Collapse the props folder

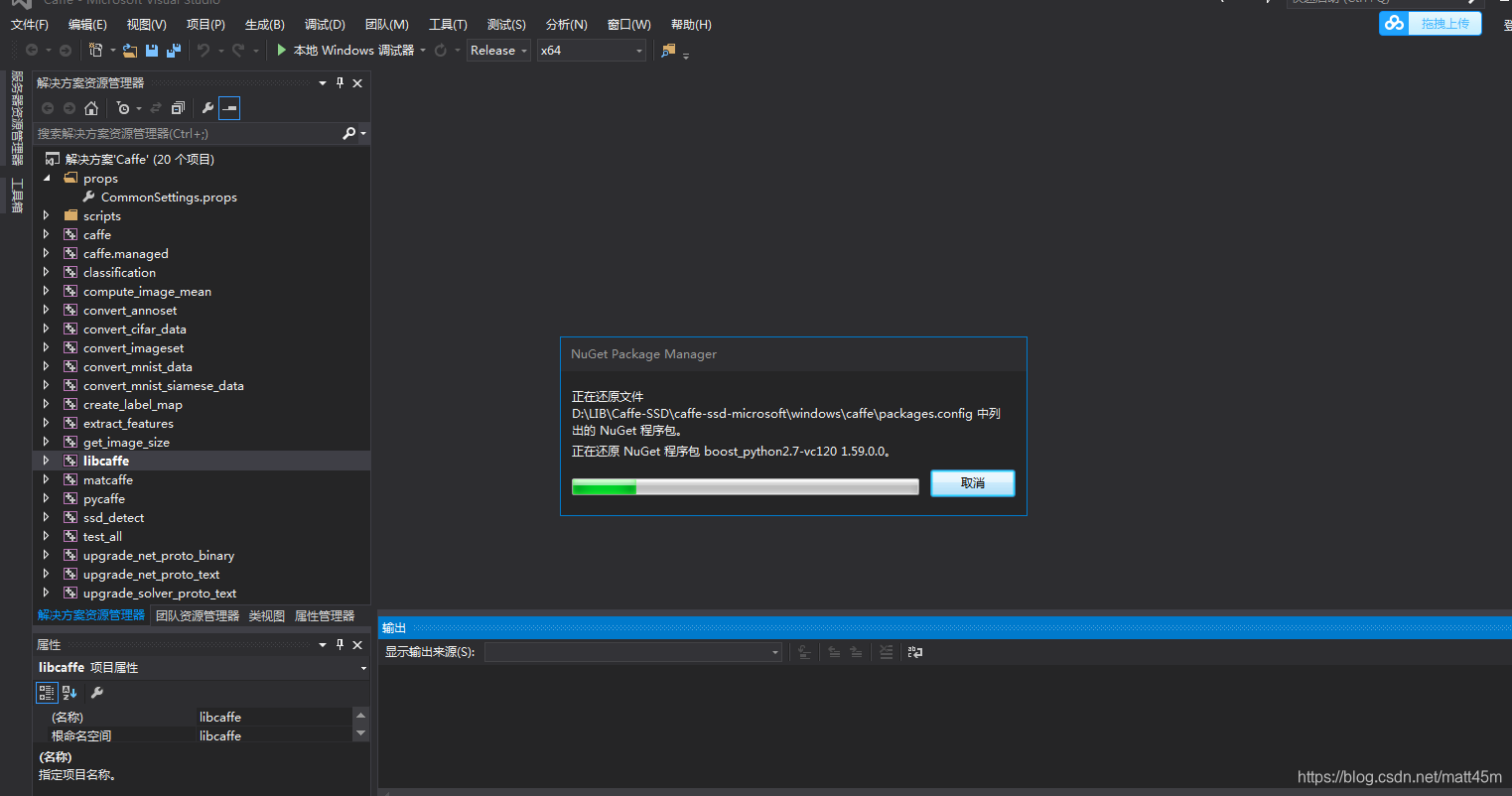tap(47, 179)
